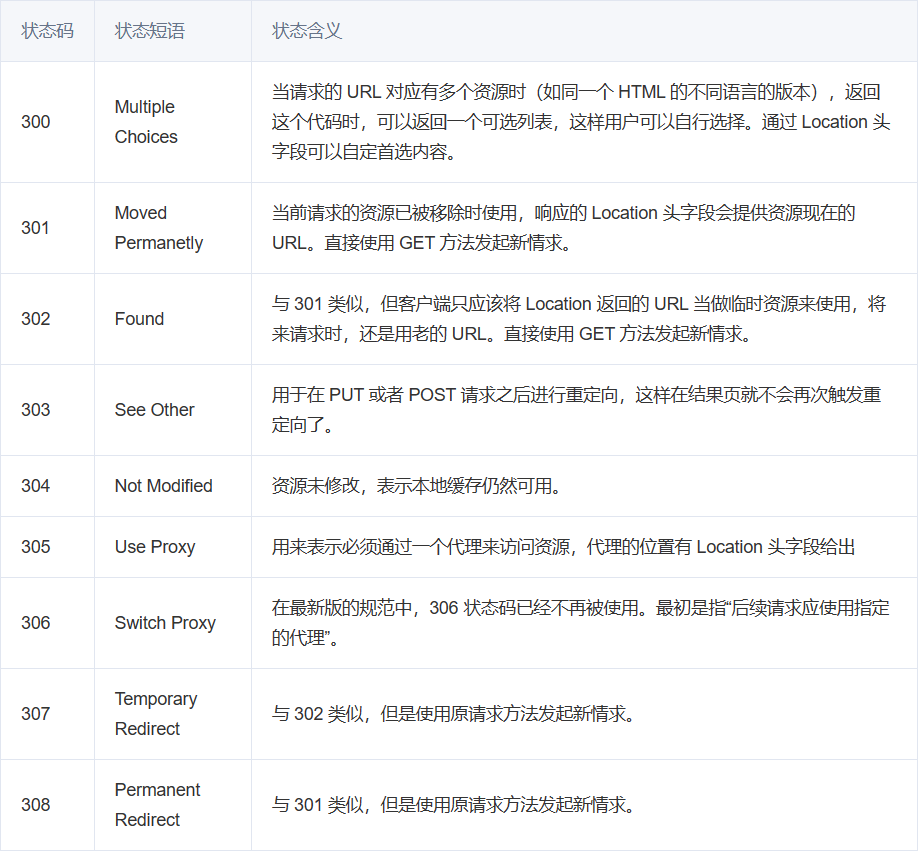Select the 301 status code cell
The height and width of the screenshot is (851, 918).
(36, 228)
